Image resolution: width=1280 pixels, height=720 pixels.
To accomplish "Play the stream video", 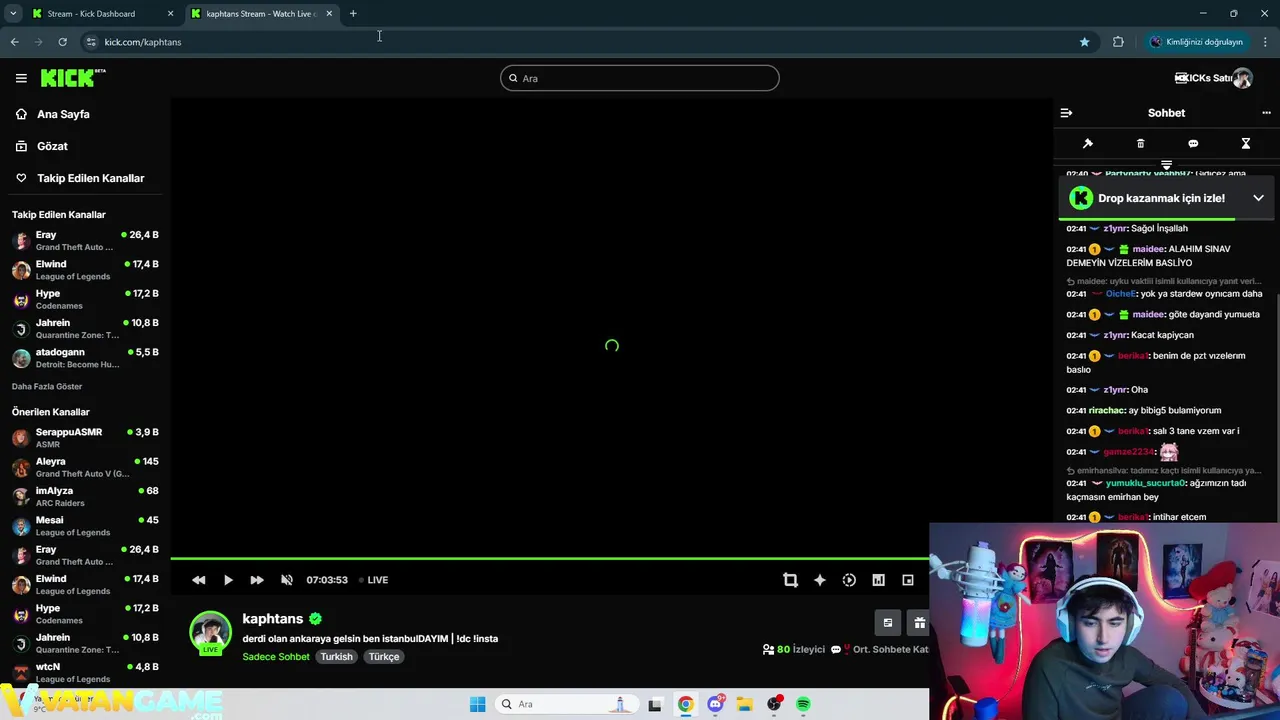I will 228,580.
